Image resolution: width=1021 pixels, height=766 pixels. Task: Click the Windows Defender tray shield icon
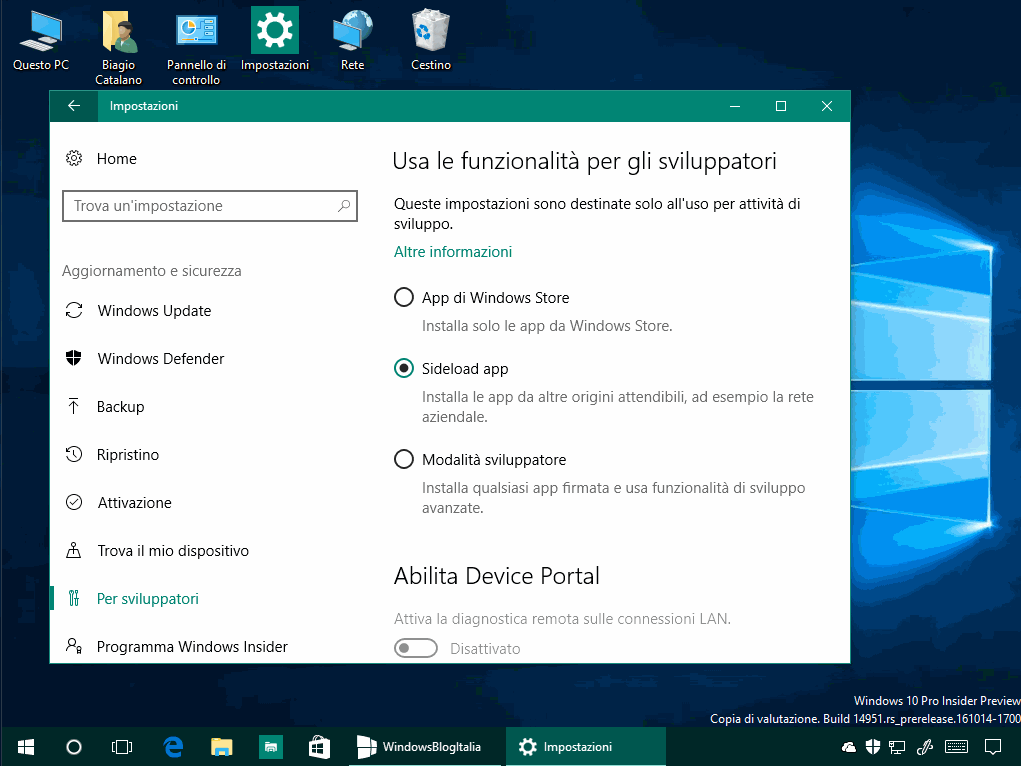coord(873,746)
